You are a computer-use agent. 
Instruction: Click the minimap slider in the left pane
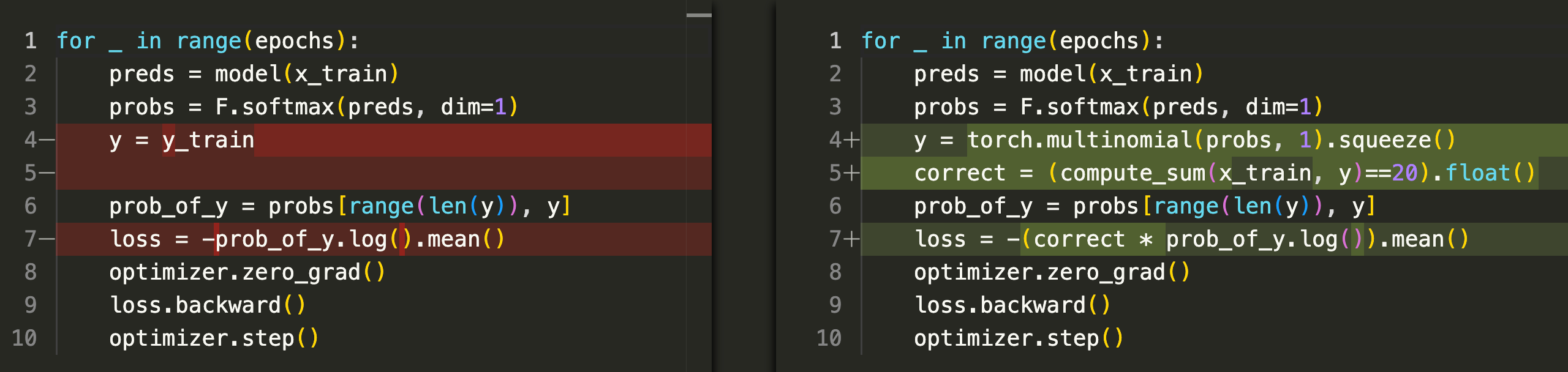[x=699, y=15]
